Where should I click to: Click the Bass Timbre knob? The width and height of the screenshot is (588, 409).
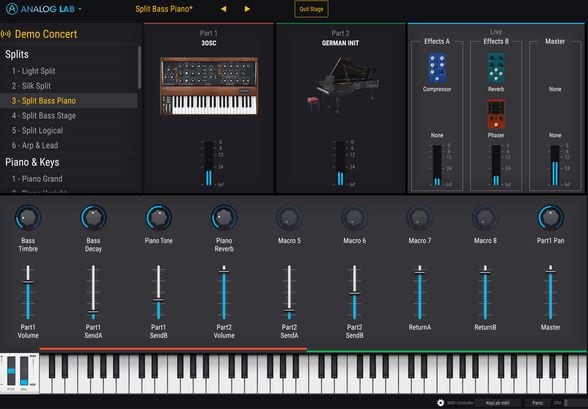pos(28,217)
